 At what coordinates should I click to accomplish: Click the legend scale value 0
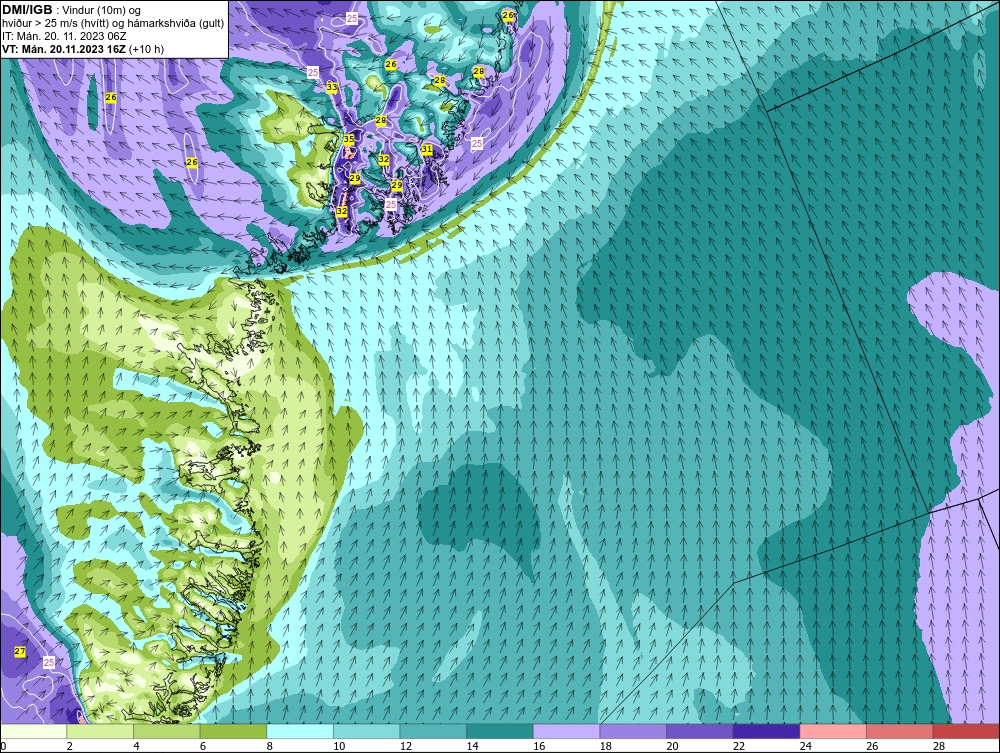pyautogui.click(x=3, y=746)
